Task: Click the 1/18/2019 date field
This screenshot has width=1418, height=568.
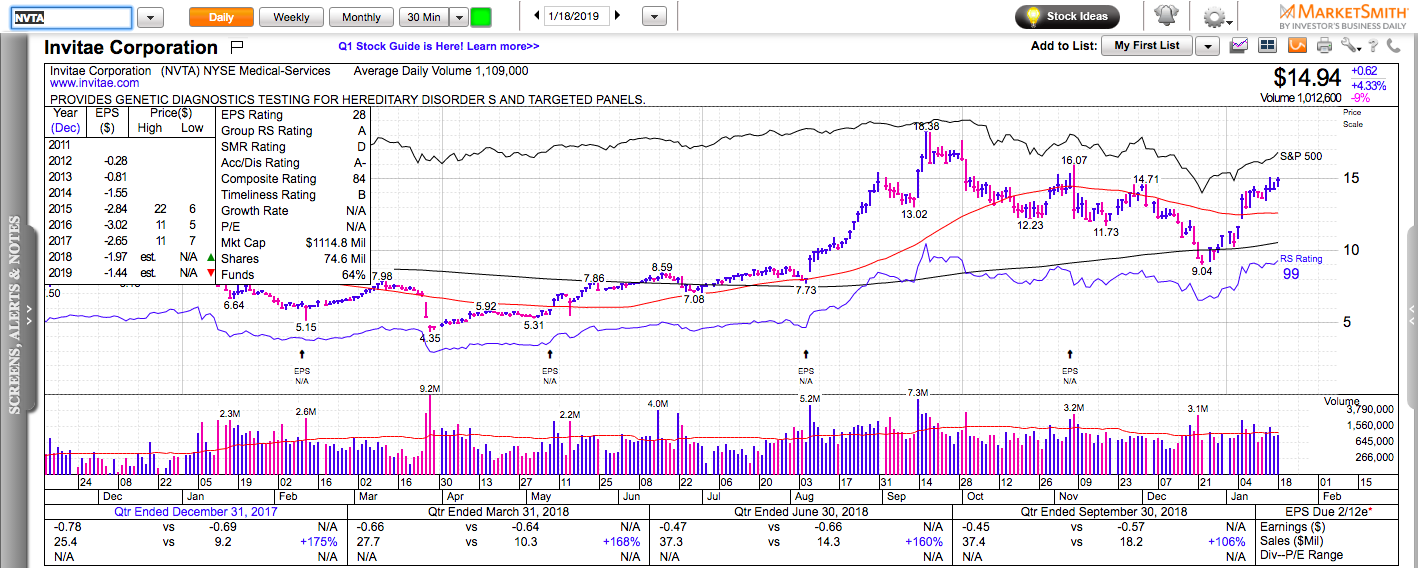Action: click(x=577, y=16)
